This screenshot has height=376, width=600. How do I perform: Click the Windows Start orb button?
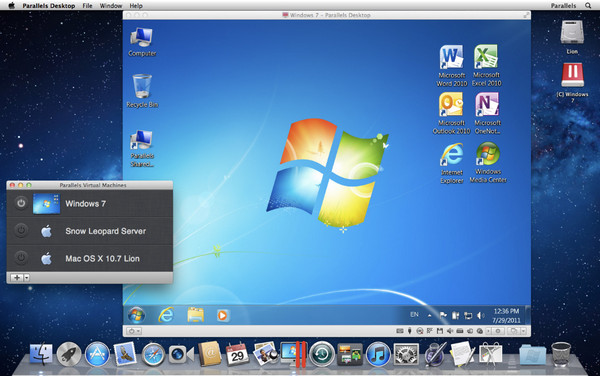[x=137, y=315]
